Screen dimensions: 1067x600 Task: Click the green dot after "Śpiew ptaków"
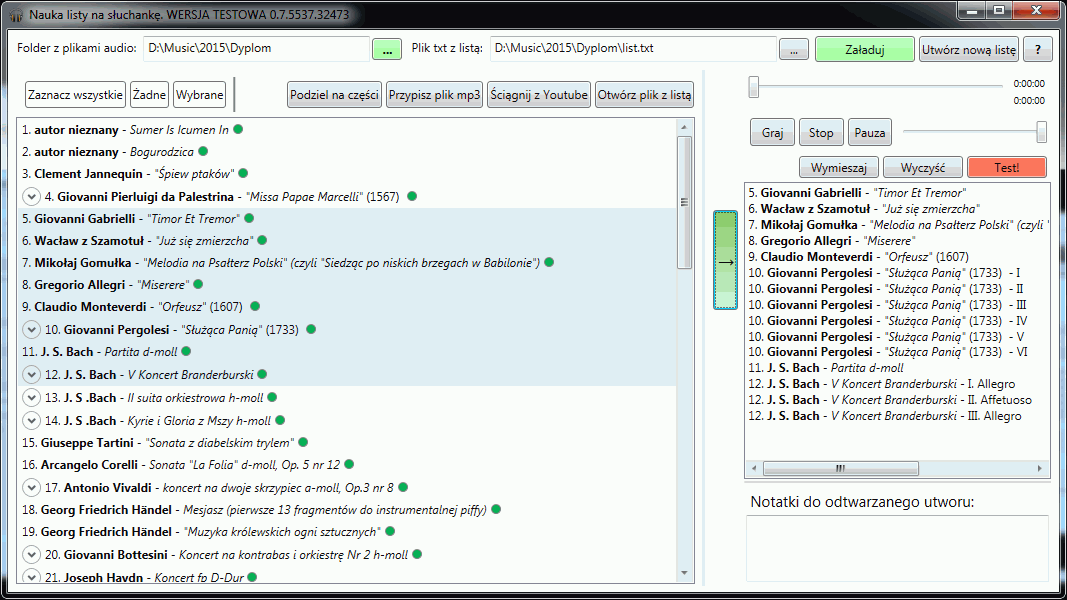point(243,173)
